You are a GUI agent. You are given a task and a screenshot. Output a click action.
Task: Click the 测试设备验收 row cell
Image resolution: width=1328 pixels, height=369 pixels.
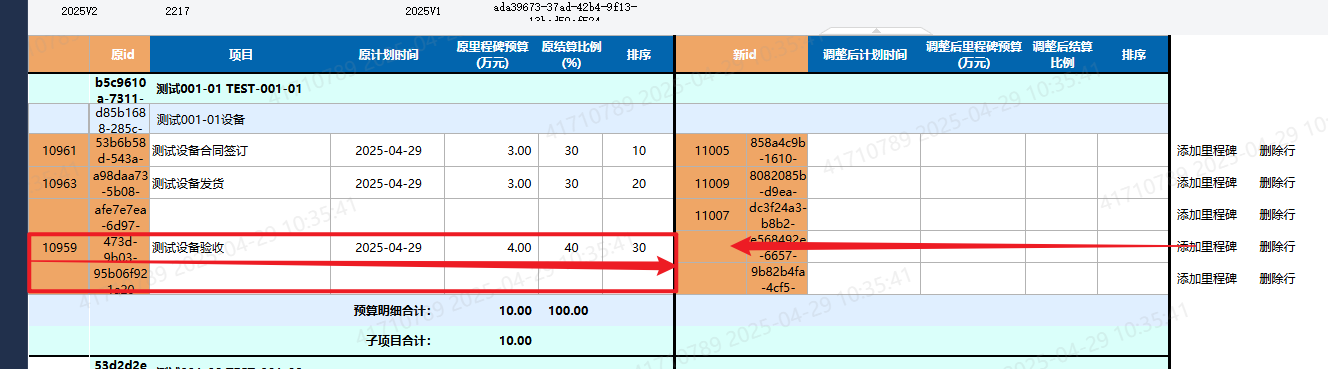[240, 247]
